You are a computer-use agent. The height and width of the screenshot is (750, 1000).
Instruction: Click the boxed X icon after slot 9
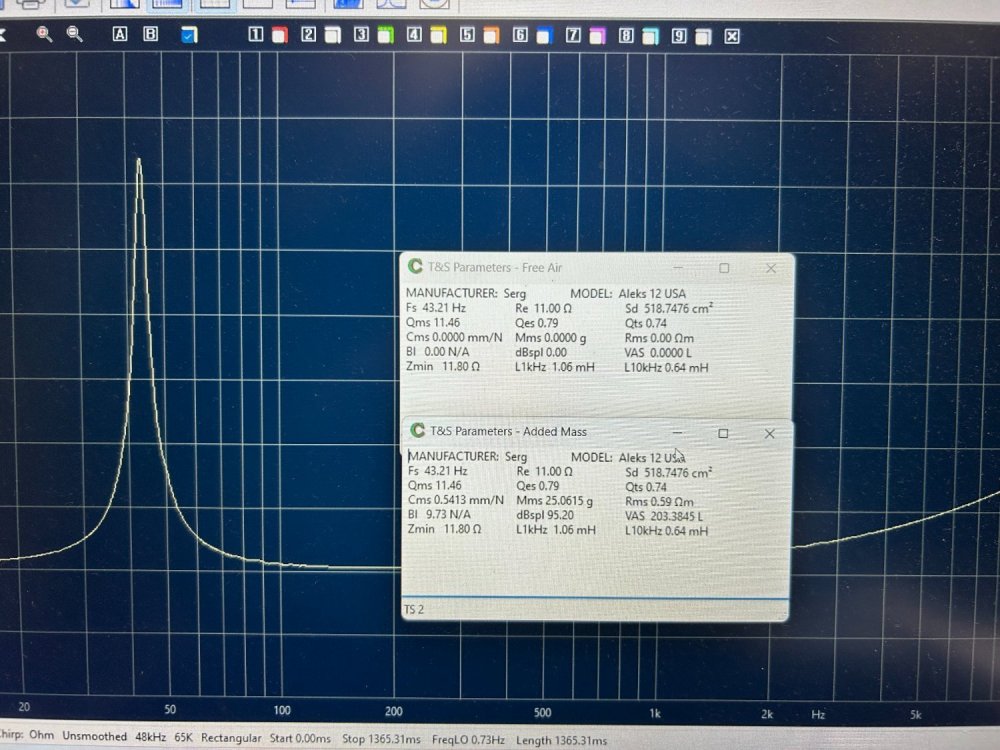(732, 37)
